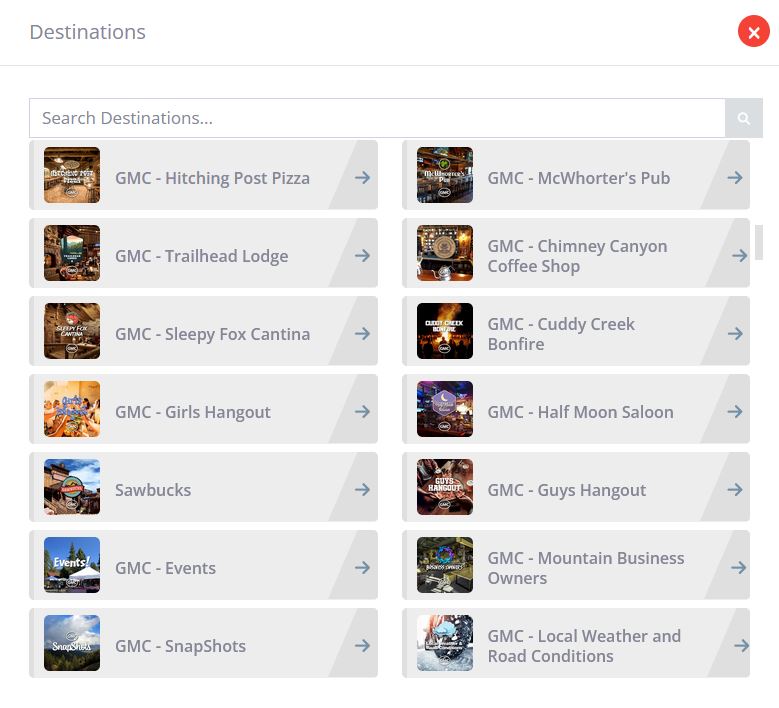
Task: Click the SnapShots thumbnail image
Action: [72, 644]
